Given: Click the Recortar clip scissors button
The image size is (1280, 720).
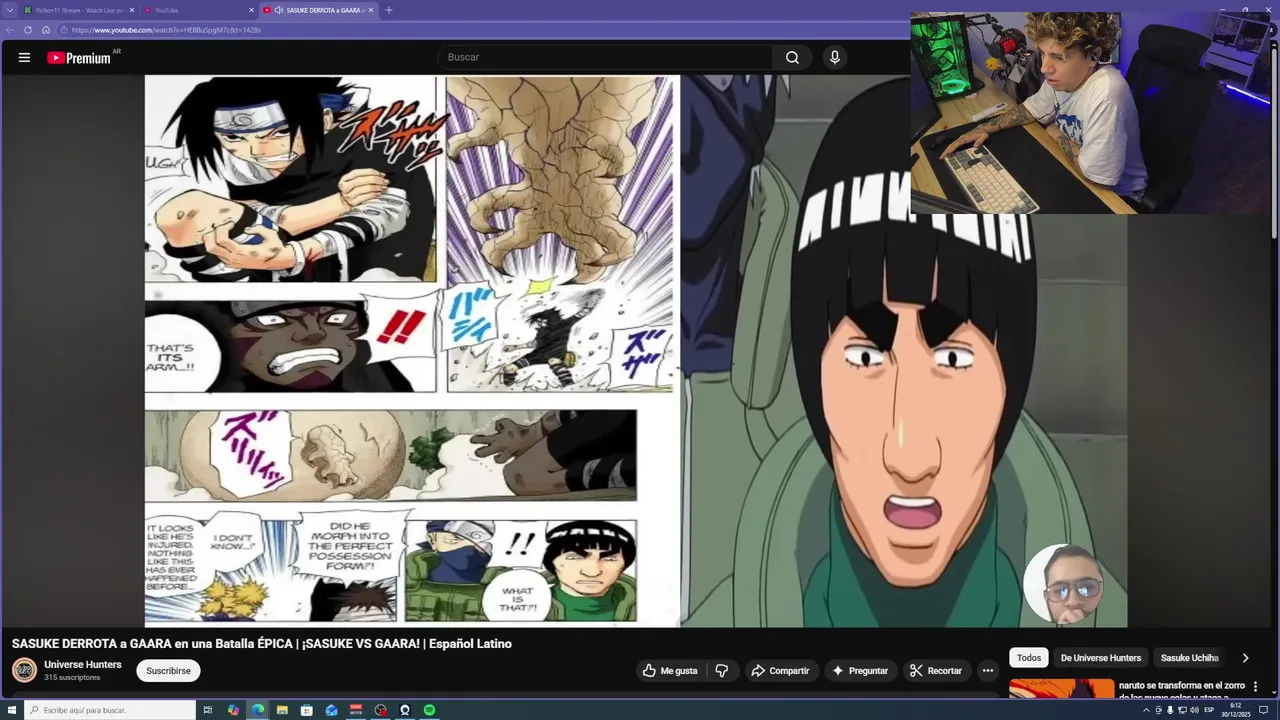Looking at the screenshot, I should [936, 671].
